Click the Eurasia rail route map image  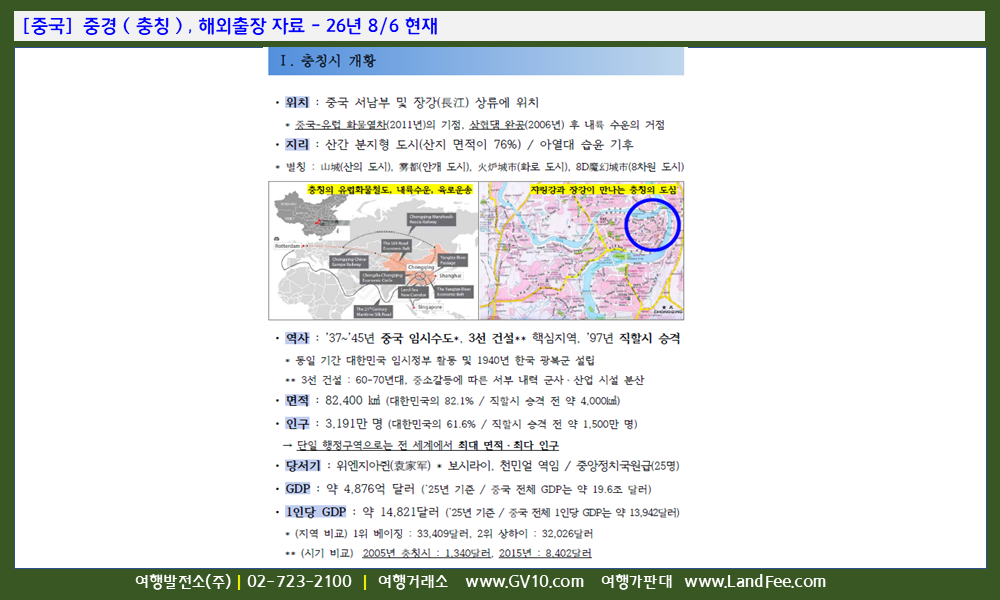373,251
